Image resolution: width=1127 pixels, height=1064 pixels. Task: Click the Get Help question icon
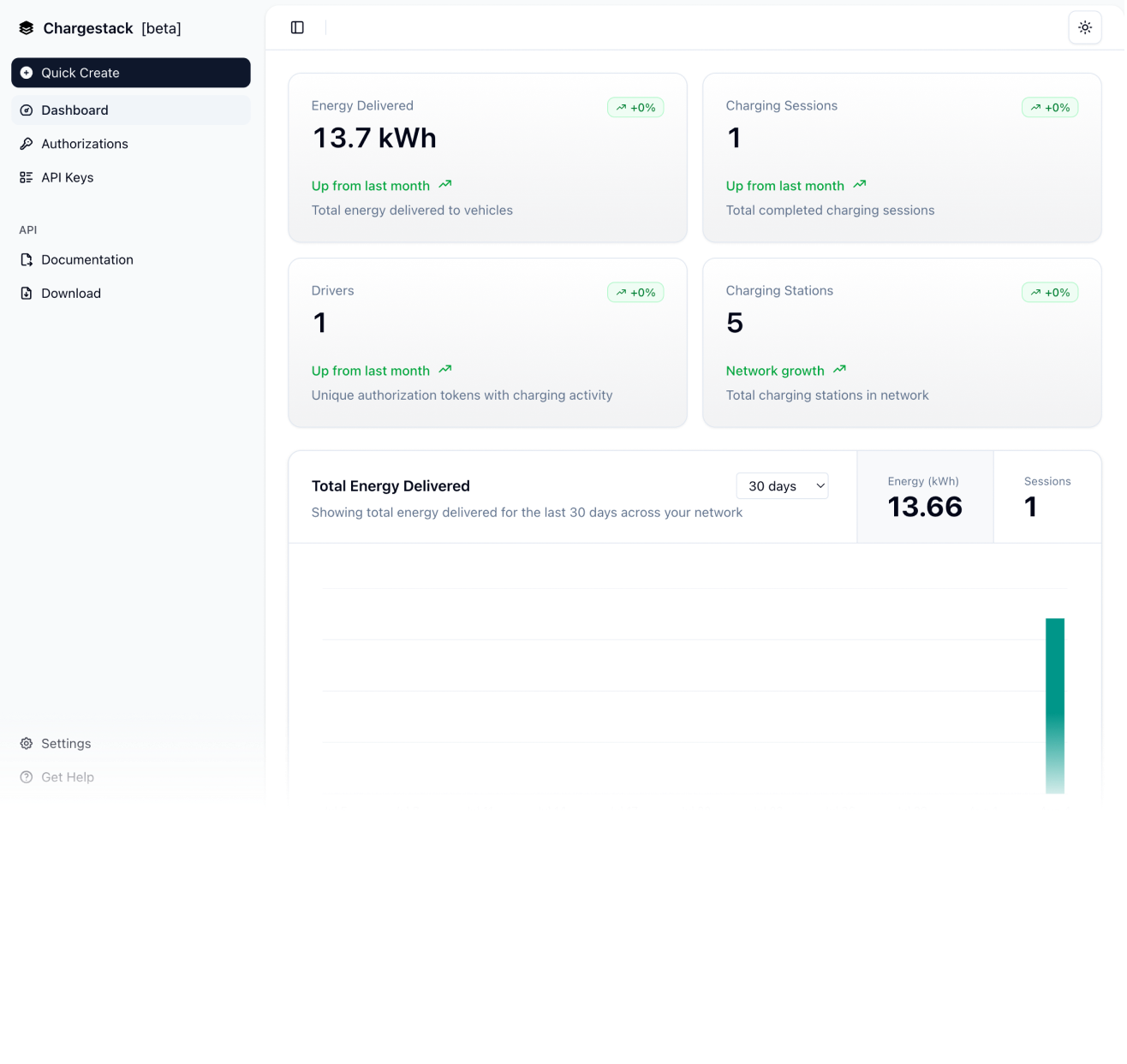pos(27,777)
